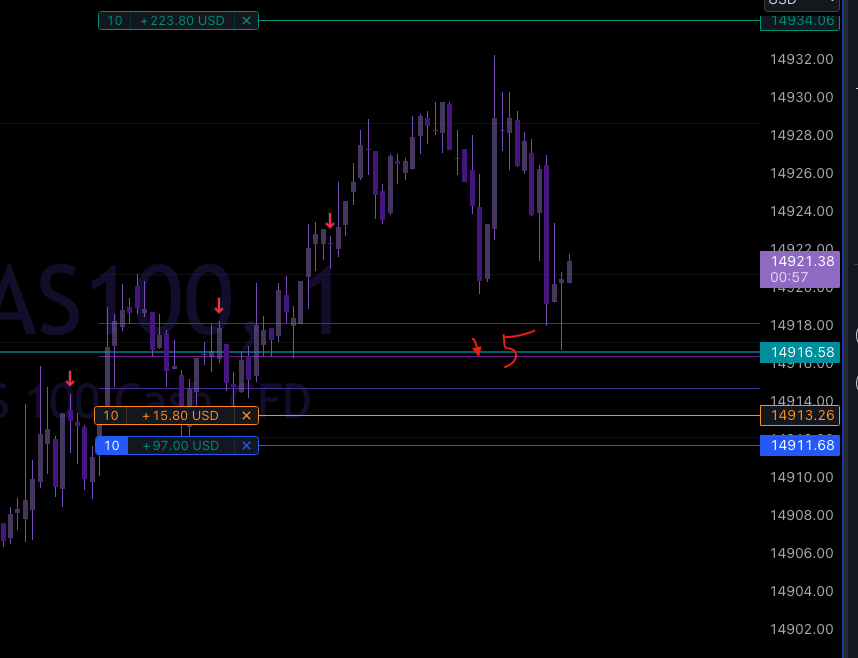Edit the 10 quantity in the blue order
The height and width of the screenshot is (658, 858).
(x=112, y=445)
